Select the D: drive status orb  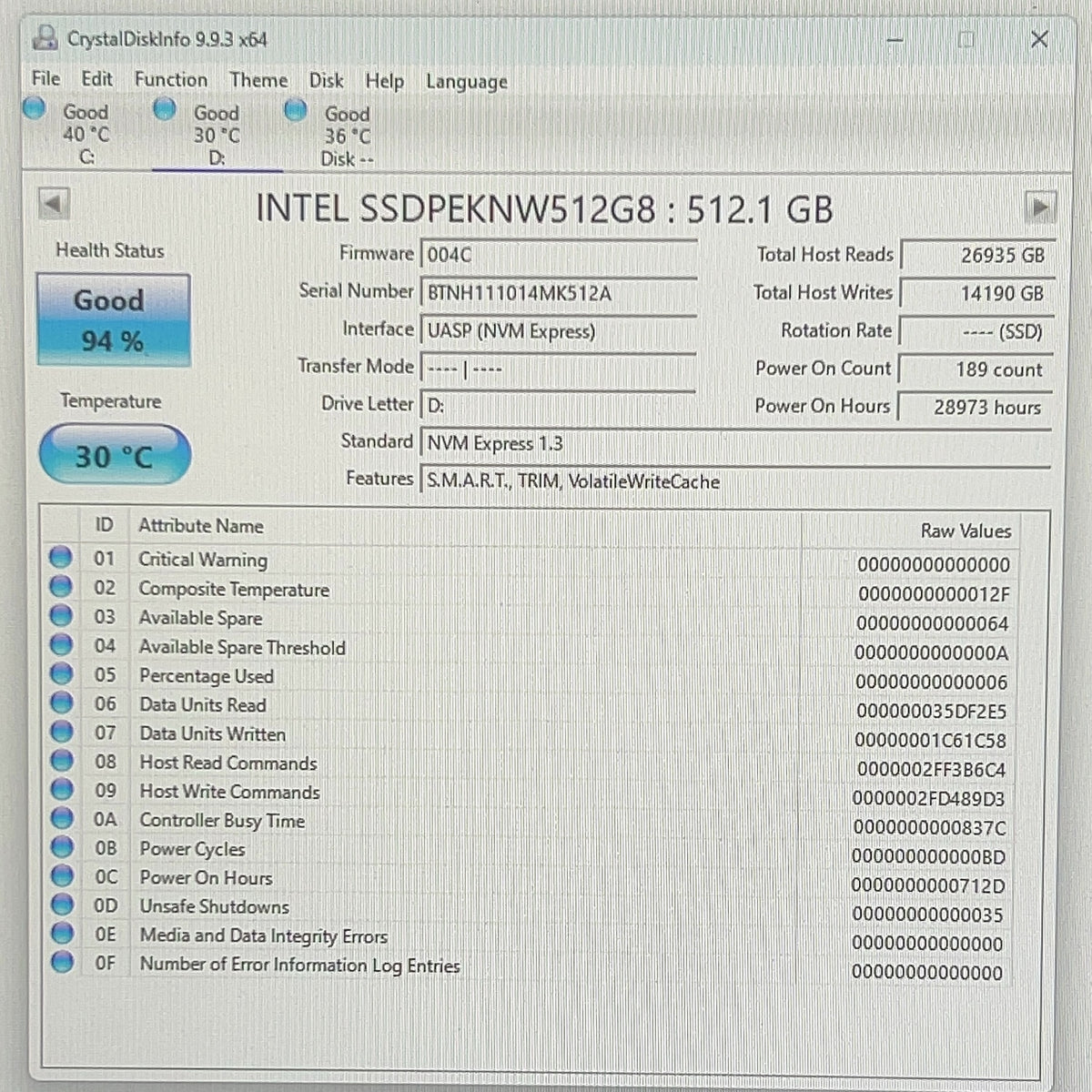[165, 109]
